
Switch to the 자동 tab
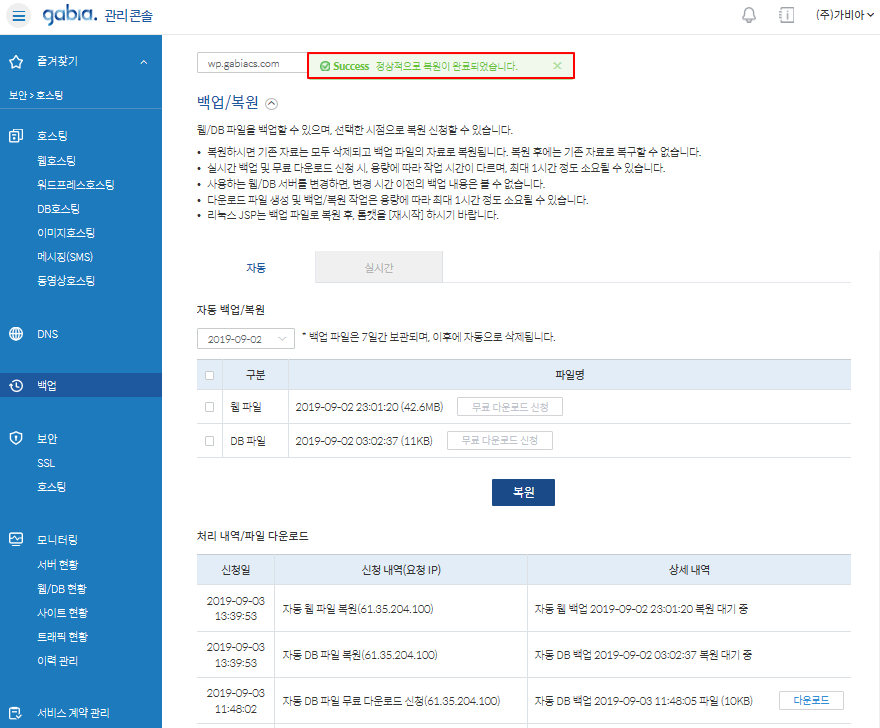click(256, 268)
